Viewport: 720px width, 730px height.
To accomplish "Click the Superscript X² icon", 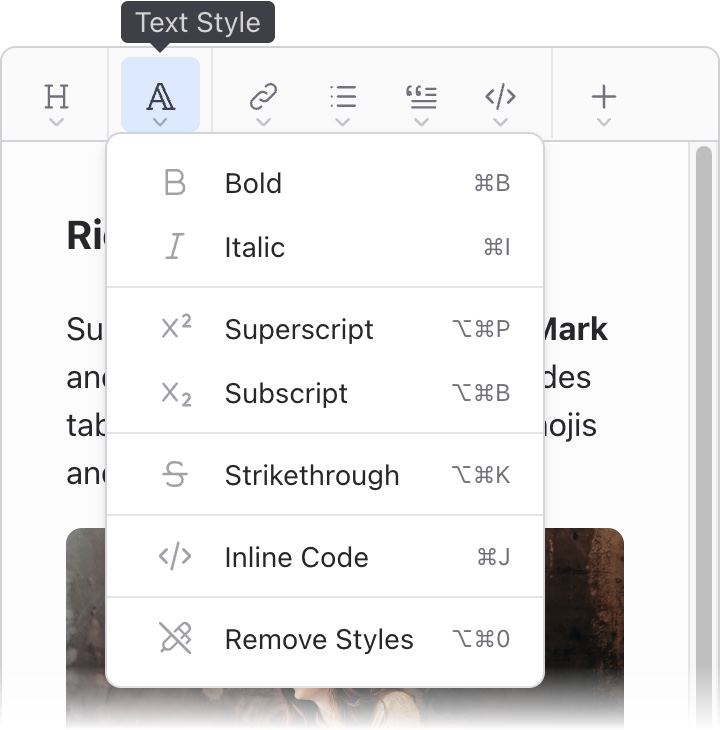I will coord(176,326).
